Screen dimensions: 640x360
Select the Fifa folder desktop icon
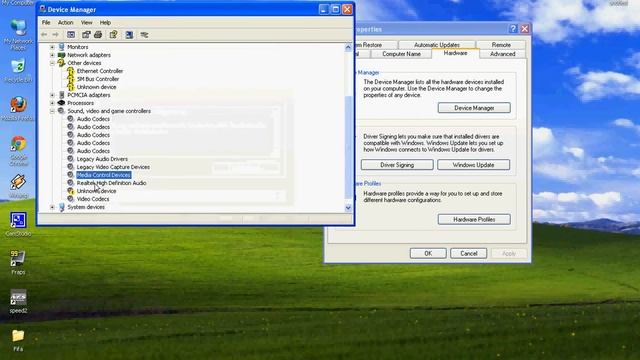(18, 340)
